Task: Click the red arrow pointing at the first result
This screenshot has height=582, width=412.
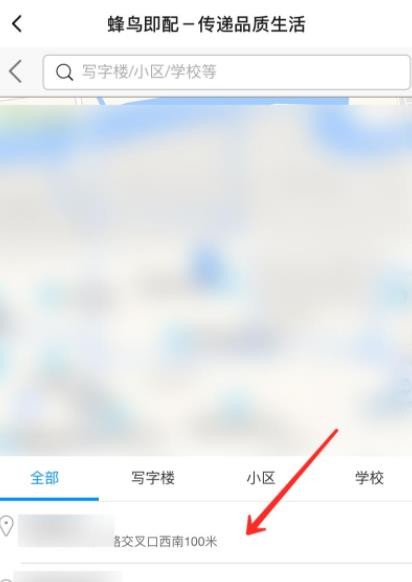Action: [x=291, y=483]
